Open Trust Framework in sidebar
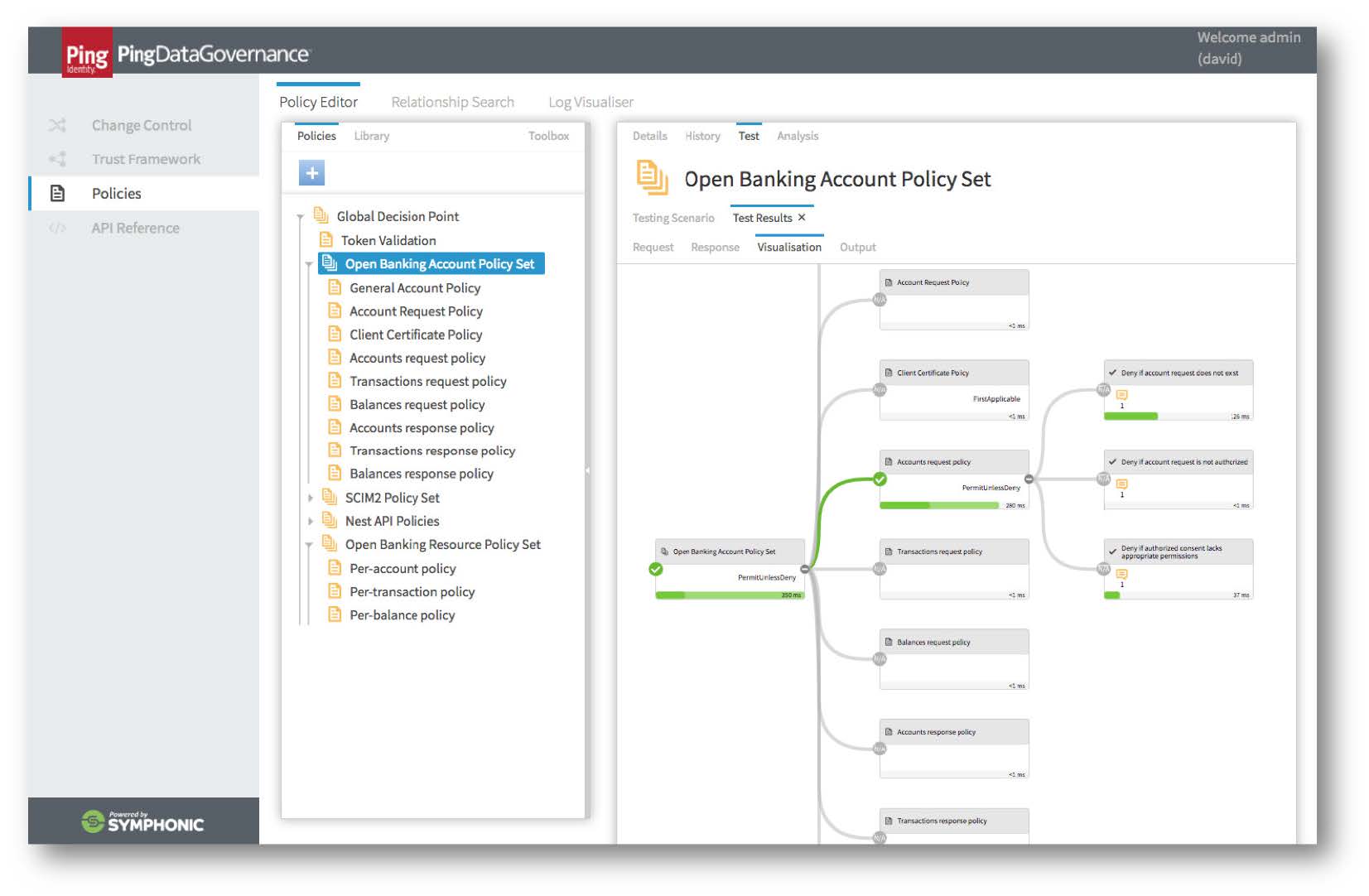This screenshot has width=1369, height=896. click(146, 159)
